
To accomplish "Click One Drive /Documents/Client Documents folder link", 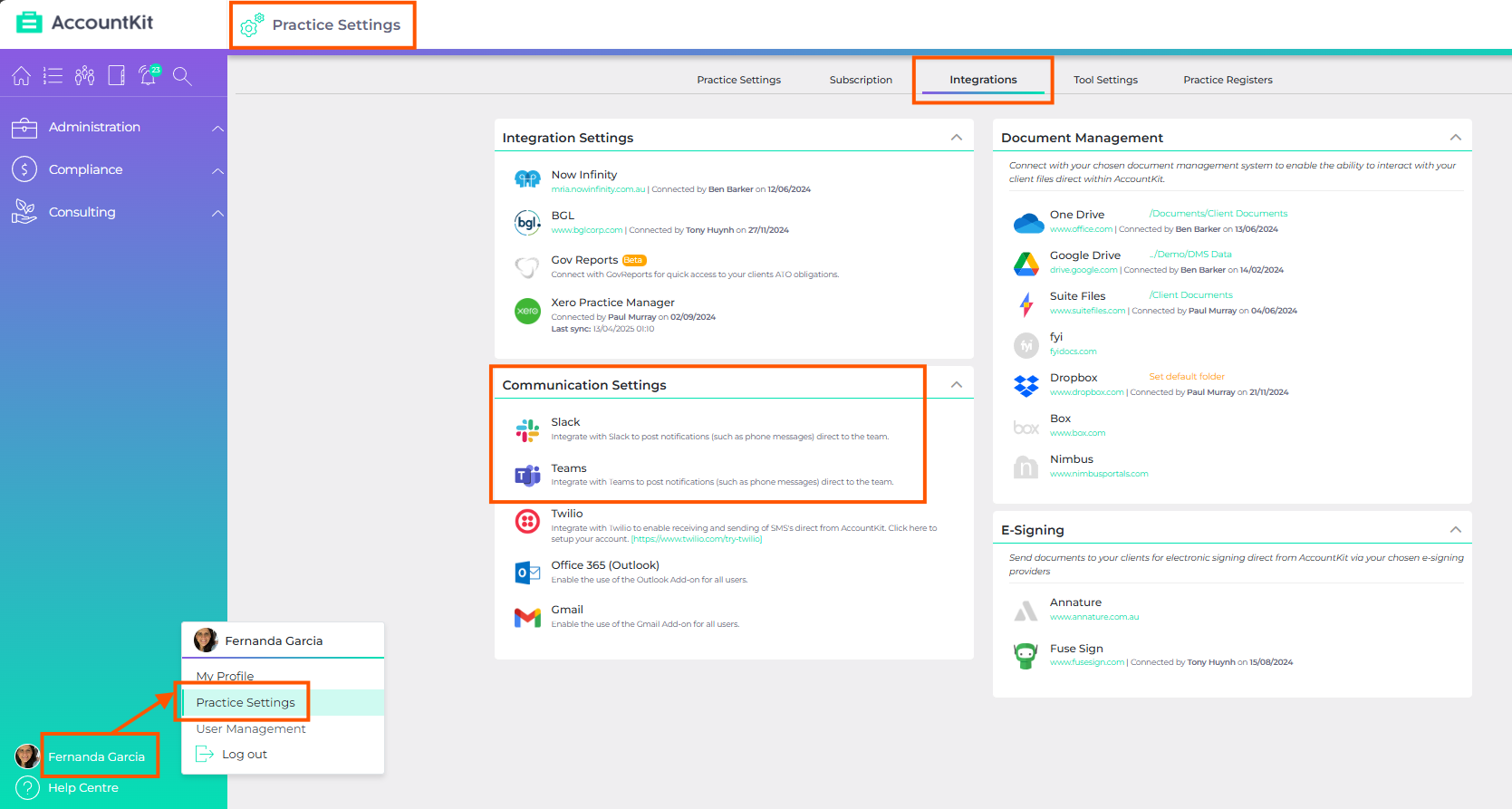I will (1218, 214).
